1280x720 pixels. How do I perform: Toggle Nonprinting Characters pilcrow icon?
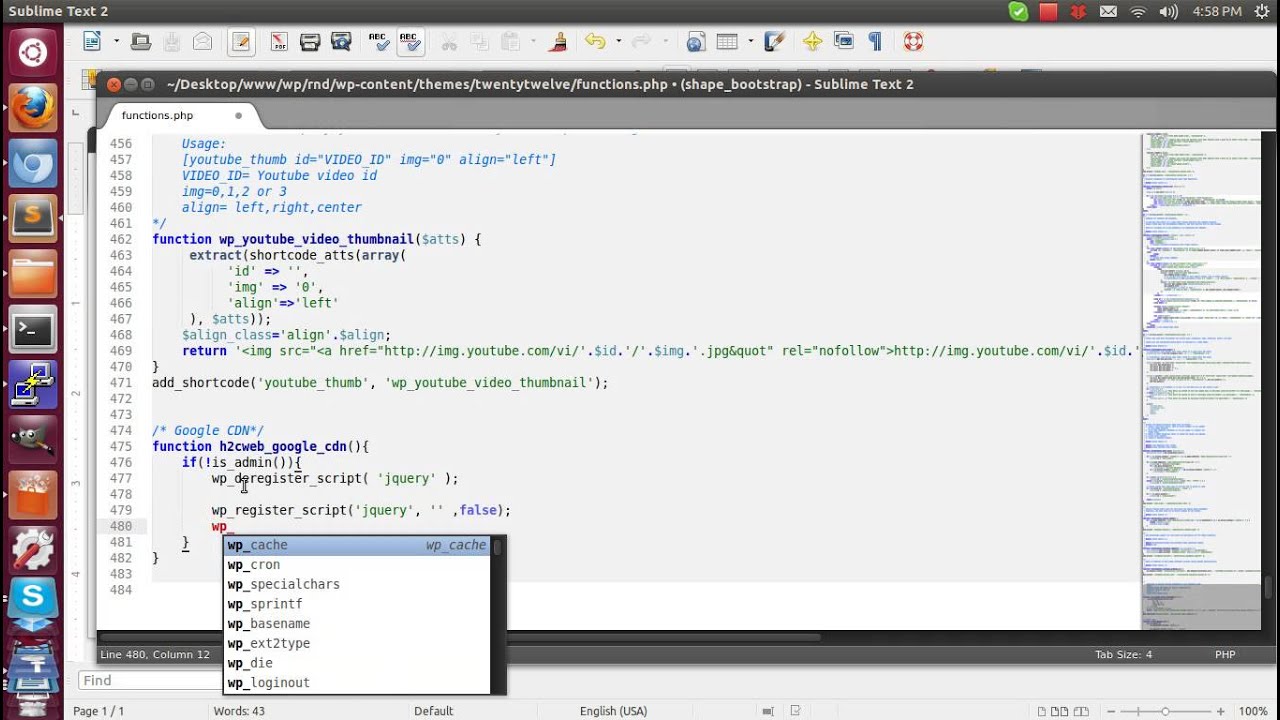875,42
